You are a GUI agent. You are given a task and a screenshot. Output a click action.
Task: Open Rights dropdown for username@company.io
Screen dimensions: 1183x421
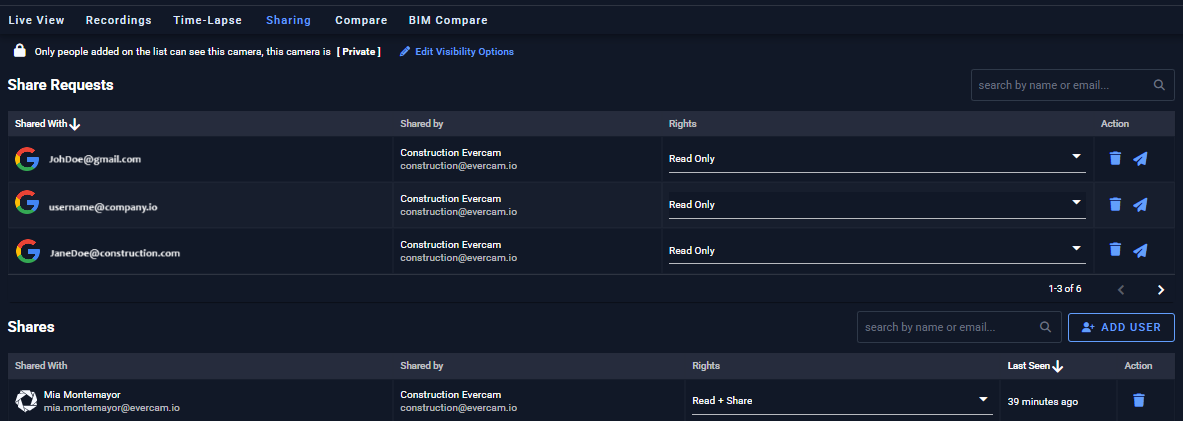[x=877, y=204]
